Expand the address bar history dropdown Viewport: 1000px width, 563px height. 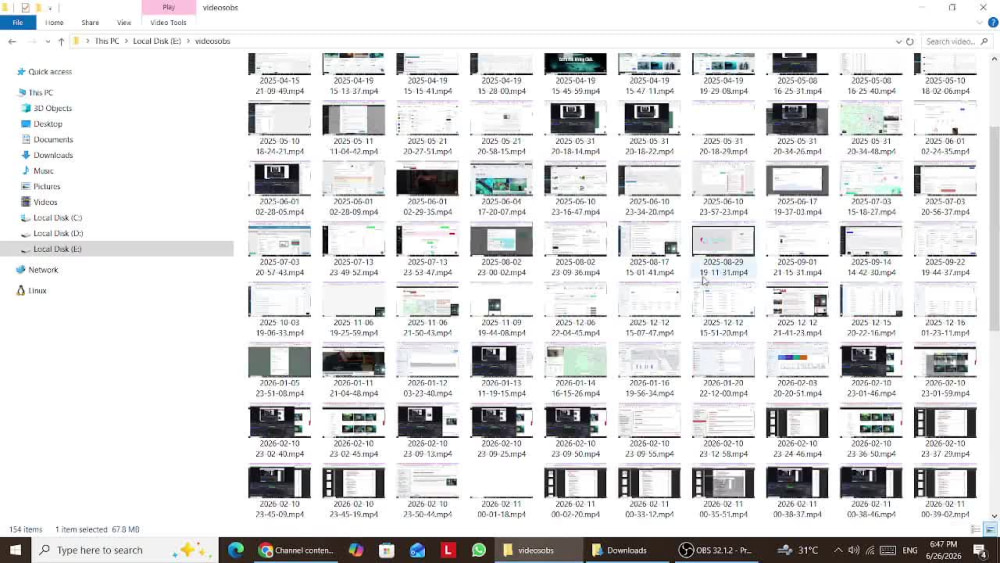tap(899, 41)
